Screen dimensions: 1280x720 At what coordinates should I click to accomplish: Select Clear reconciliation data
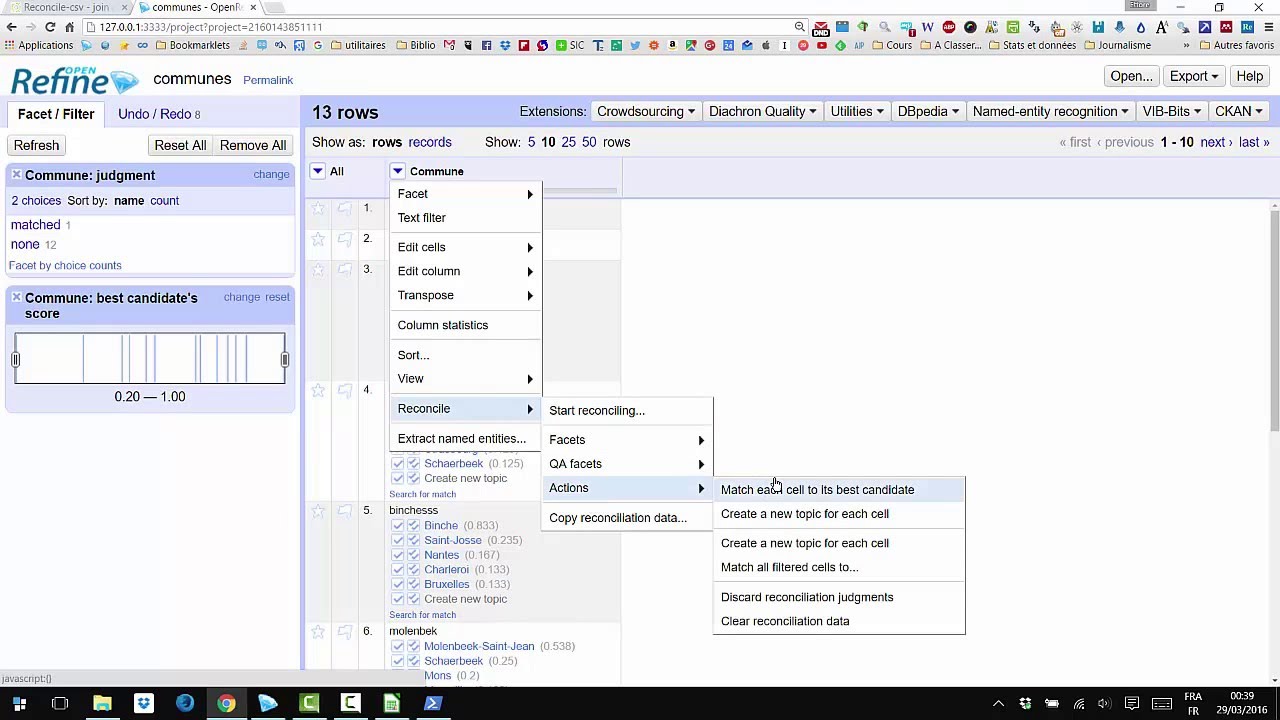(x=839, y=621)
